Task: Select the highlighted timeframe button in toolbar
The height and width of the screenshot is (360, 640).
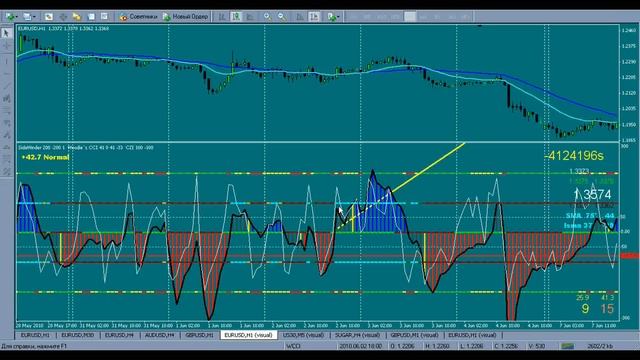Action: click(x=410, y=17)
